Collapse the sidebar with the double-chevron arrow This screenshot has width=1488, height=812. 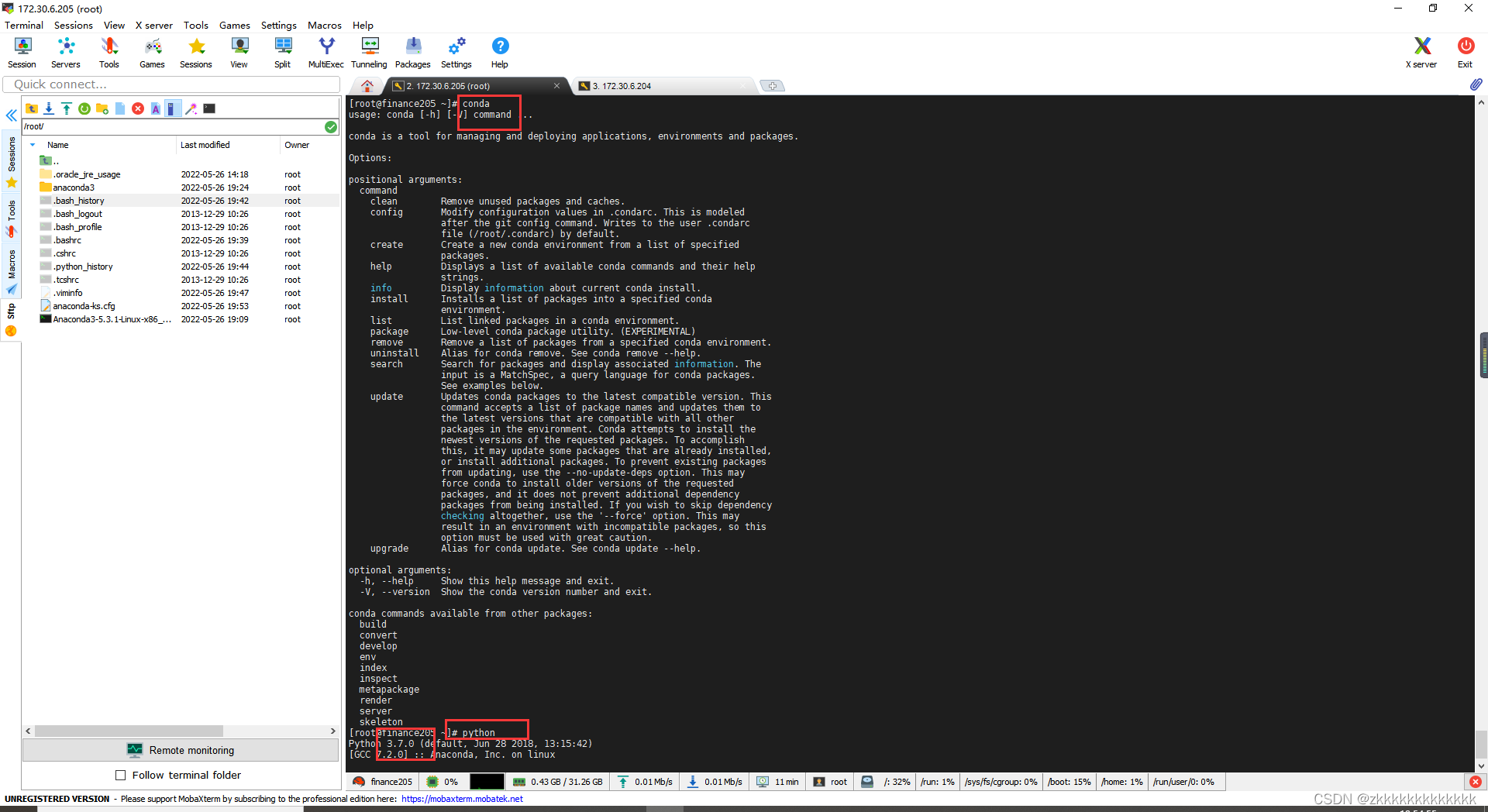(11, 115)
